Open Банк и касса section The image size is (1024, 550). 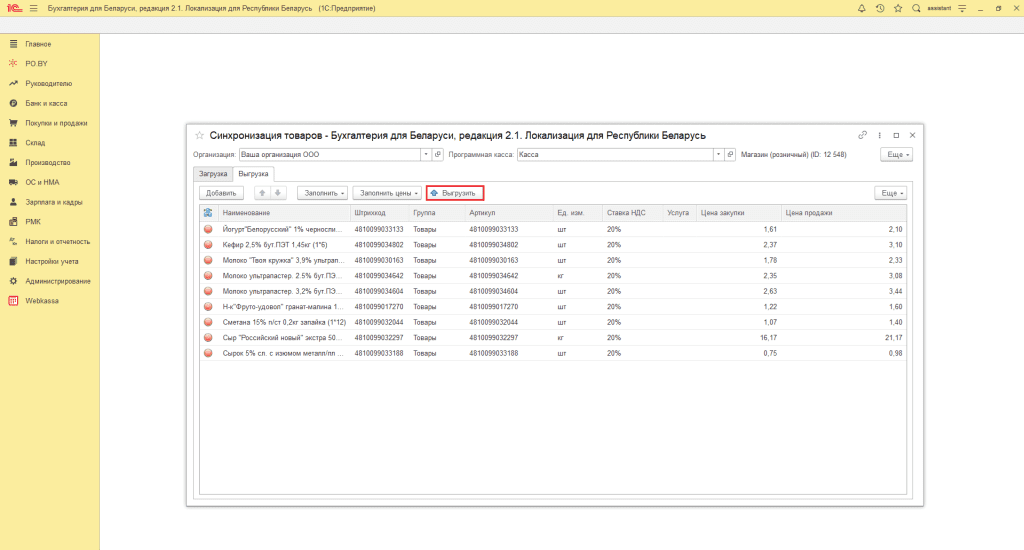[x=46, y=103]
